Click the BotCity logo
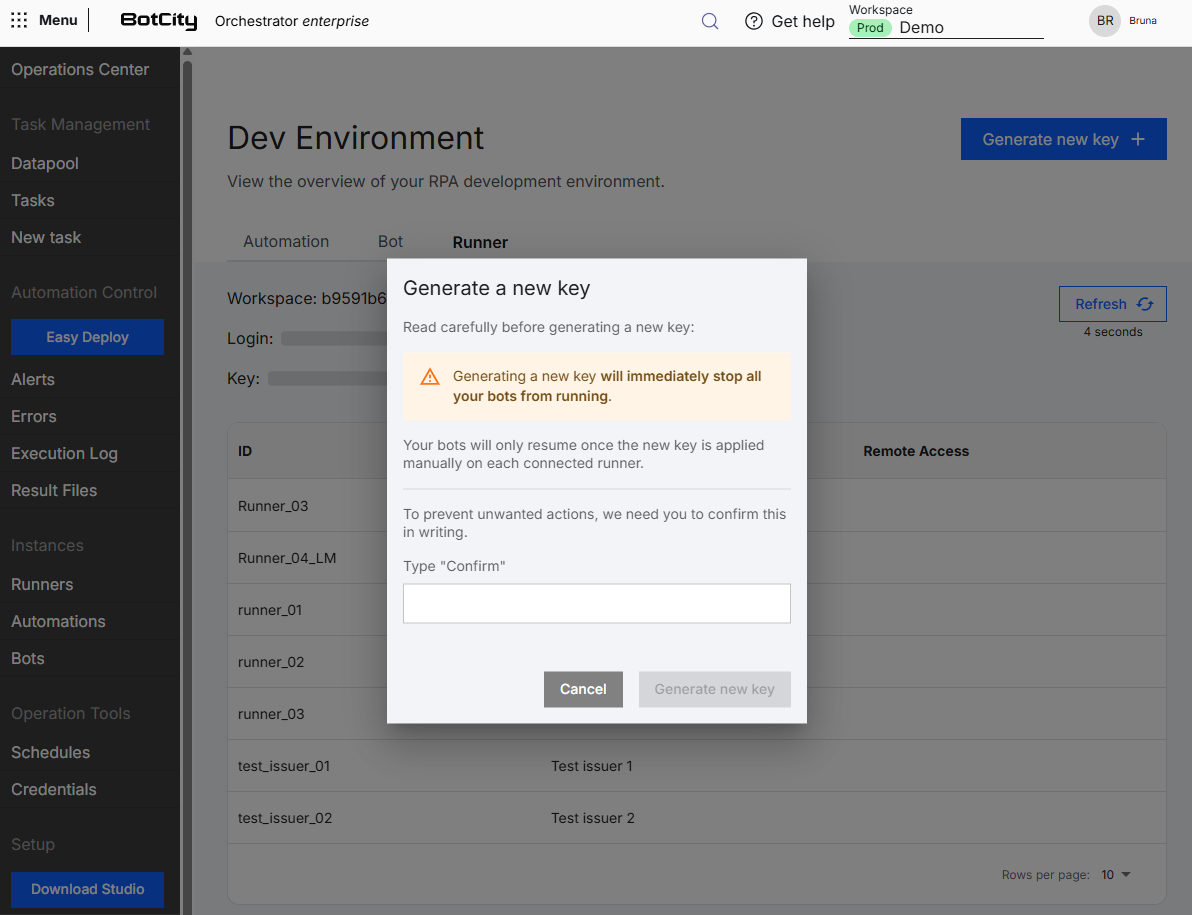 coord(159,21)
